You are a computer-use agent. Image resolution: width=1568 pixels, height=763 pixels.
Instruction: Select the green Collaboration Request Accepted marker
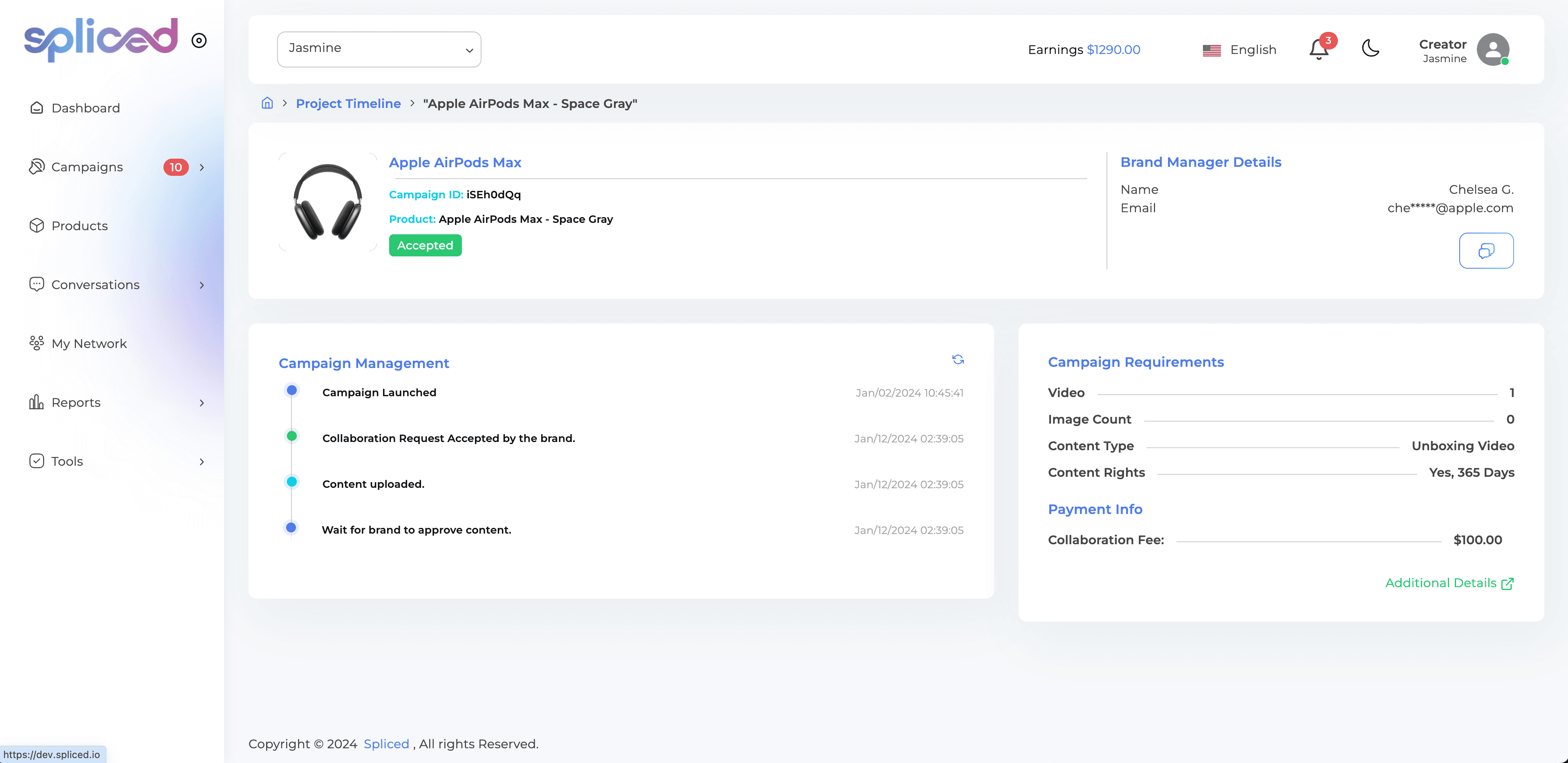click(x=292, y=436)
